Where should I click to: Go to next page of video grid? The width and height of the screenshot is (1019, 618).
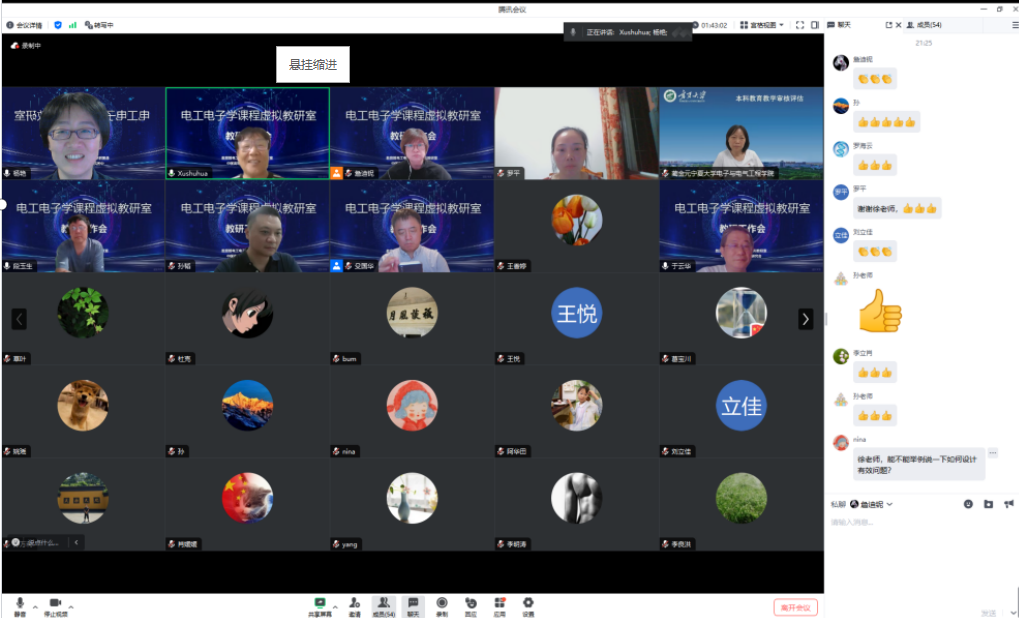806,319
